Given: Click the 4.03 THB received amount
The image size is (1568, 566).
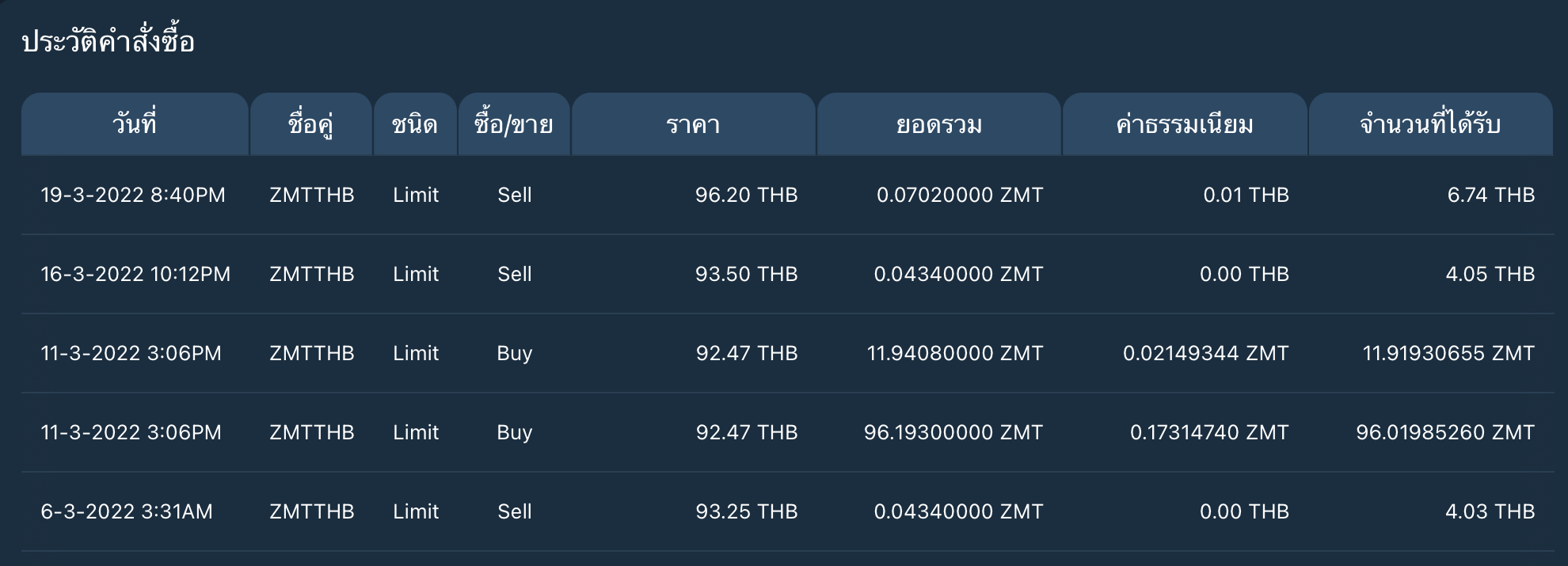Looking at the screenshot, I should 1490,511.
